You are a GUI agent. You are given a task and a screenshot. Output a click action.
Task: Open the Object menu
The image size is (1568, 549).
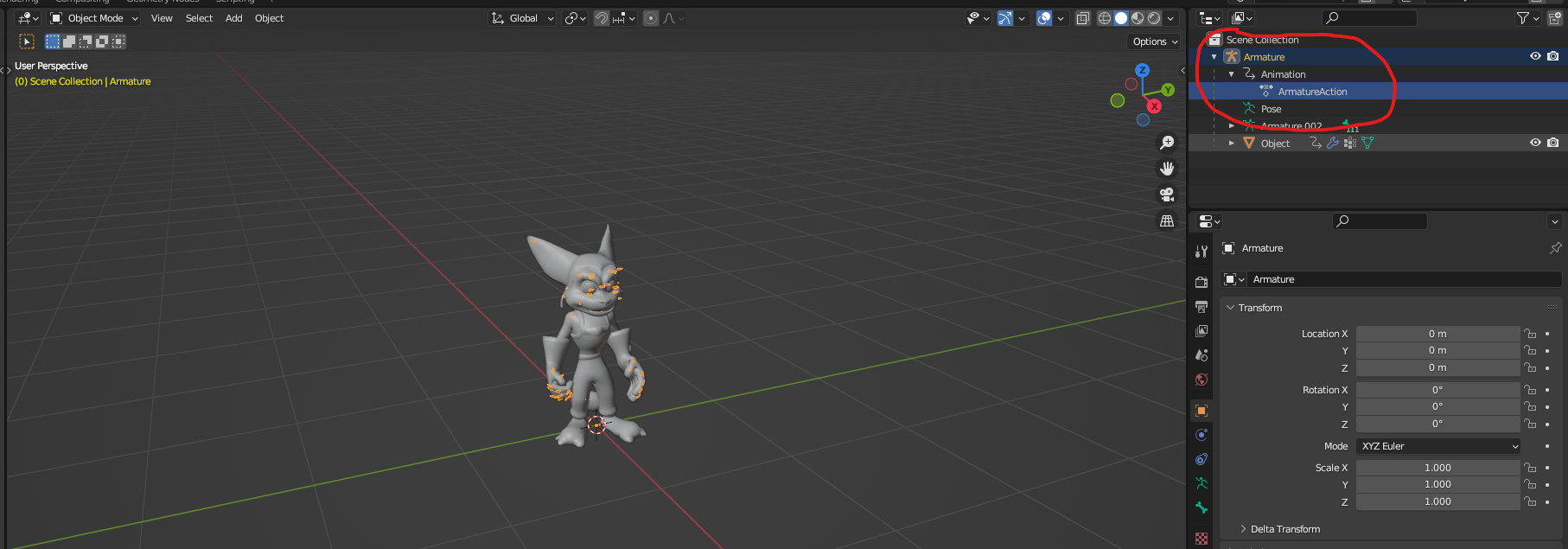[269, 18]
